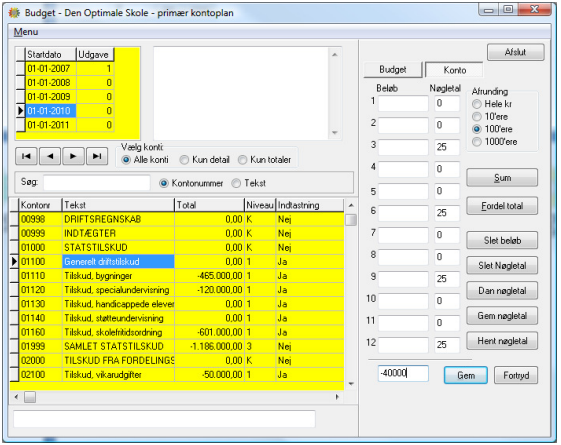
Task: Click Nøgletal field for month 3
Action: pos(447,147)
